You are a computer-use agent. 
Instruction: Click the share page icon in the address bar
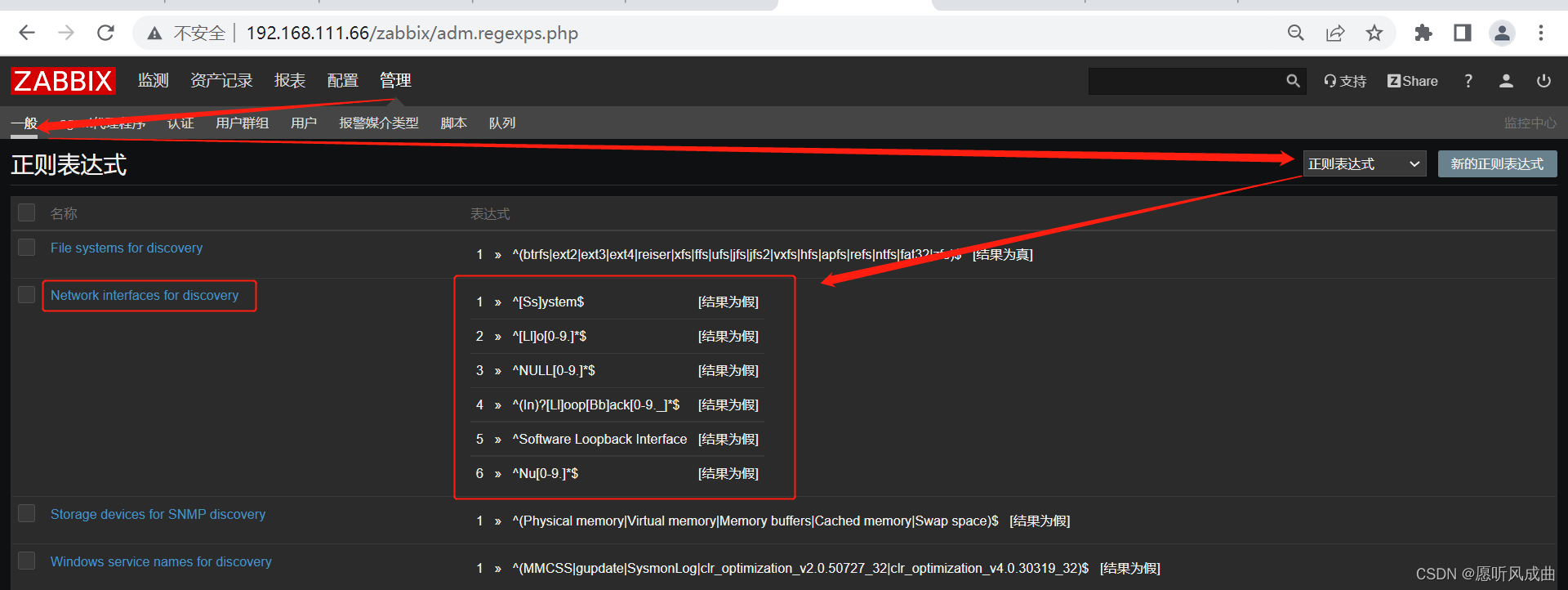[x=1335, y=33]
